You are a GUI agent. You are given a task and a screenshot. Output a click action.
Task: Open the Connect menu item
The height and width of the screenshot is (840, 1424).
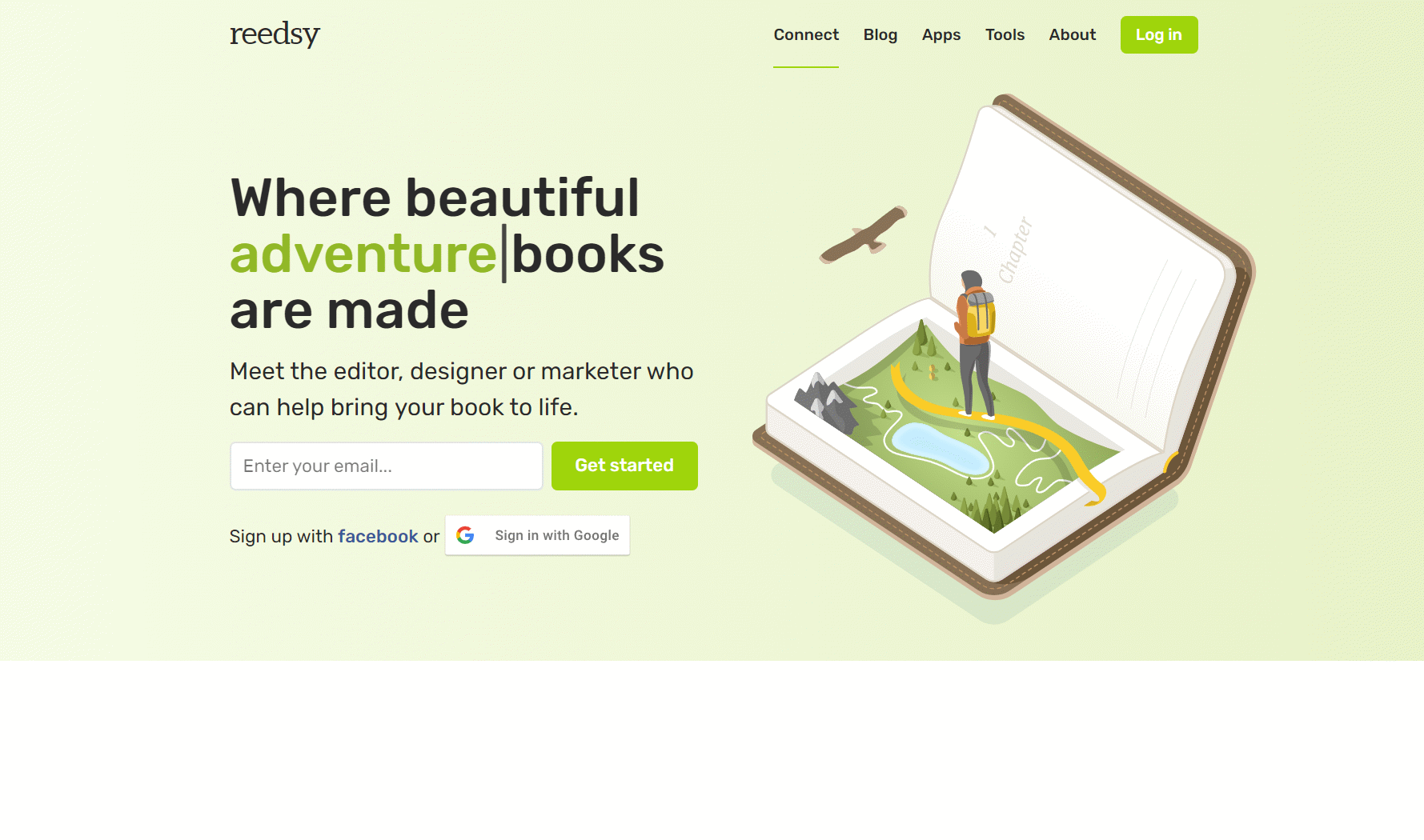tap(806, 34)
